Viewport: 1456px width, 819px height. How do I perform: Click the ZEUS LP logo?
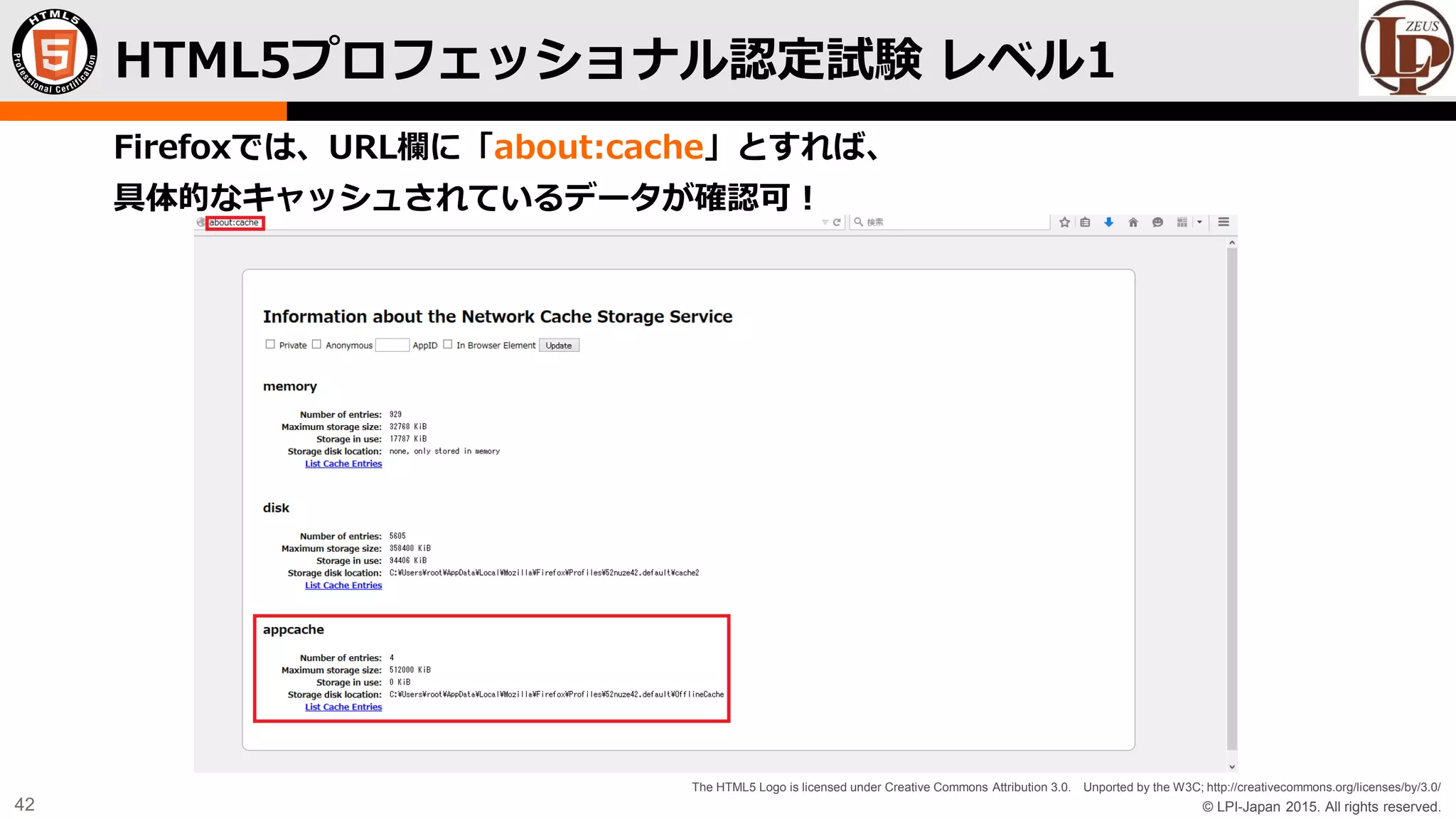click(x=1407, y=48)
